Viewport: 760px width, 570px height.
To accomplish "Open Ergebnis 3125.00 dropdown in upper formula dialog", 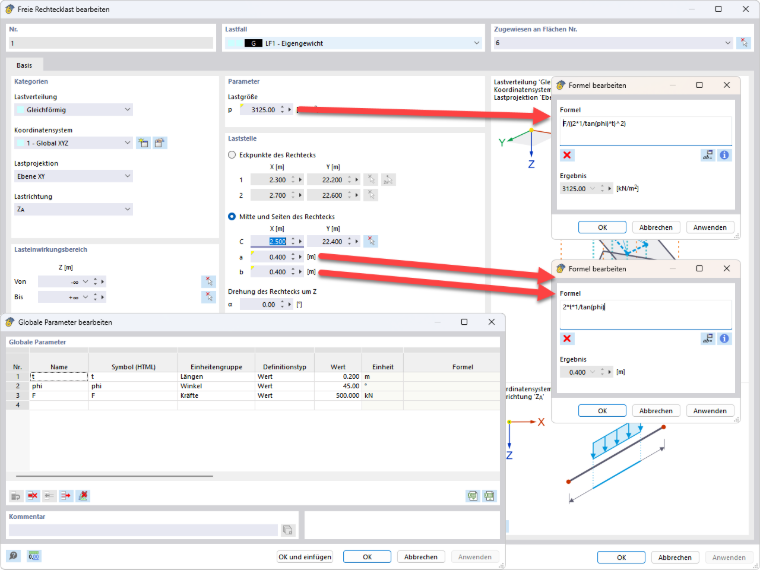I will pos(592,189).
